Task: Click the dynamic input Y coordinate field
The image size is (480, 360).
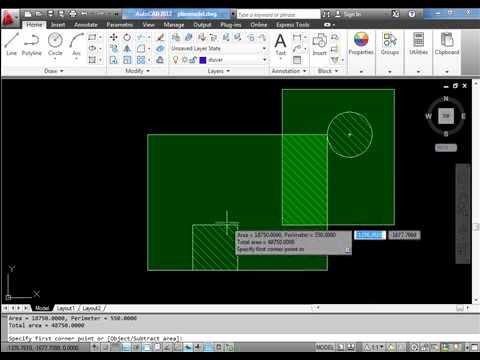Action: [x=404, y=235]
